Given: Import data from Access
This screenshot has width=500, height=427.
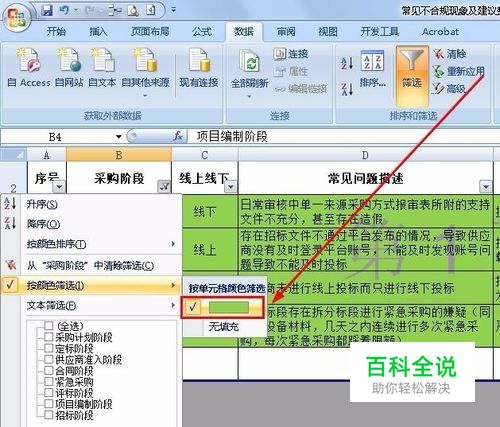Looking at the screenshot, I should click(29, 68).
